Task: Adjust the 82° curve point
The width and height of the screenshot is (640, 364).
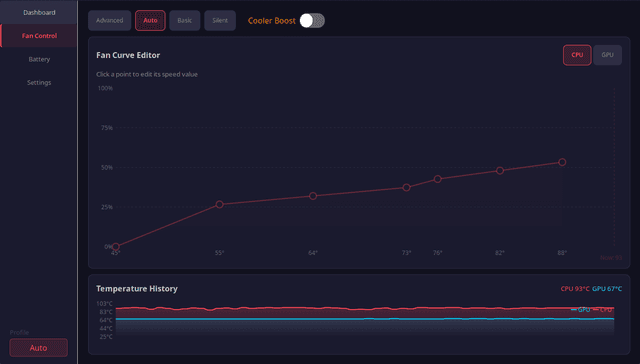Action: point(500,170)
